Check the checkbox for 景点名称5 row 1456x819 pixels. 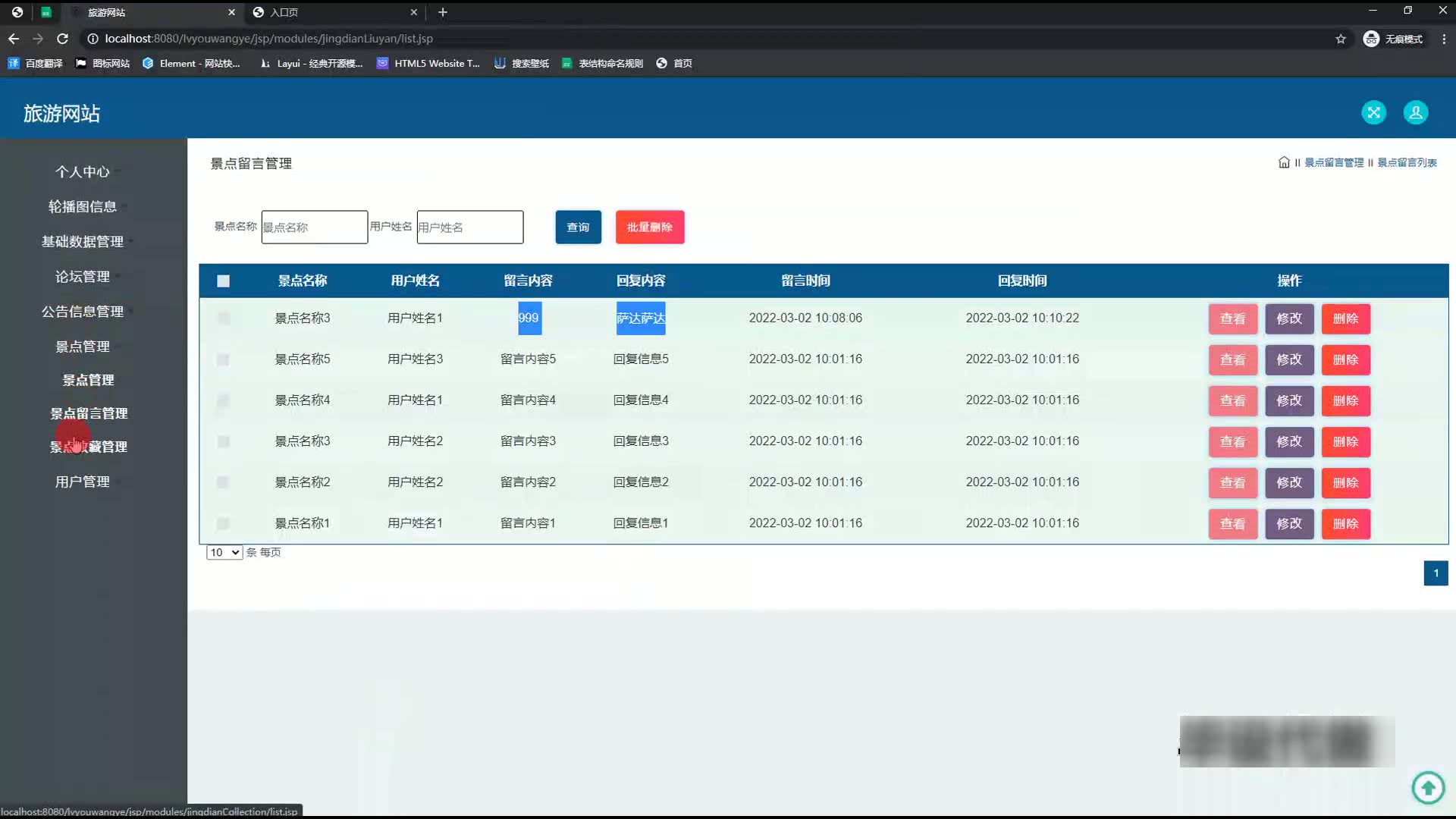(223, 359)
